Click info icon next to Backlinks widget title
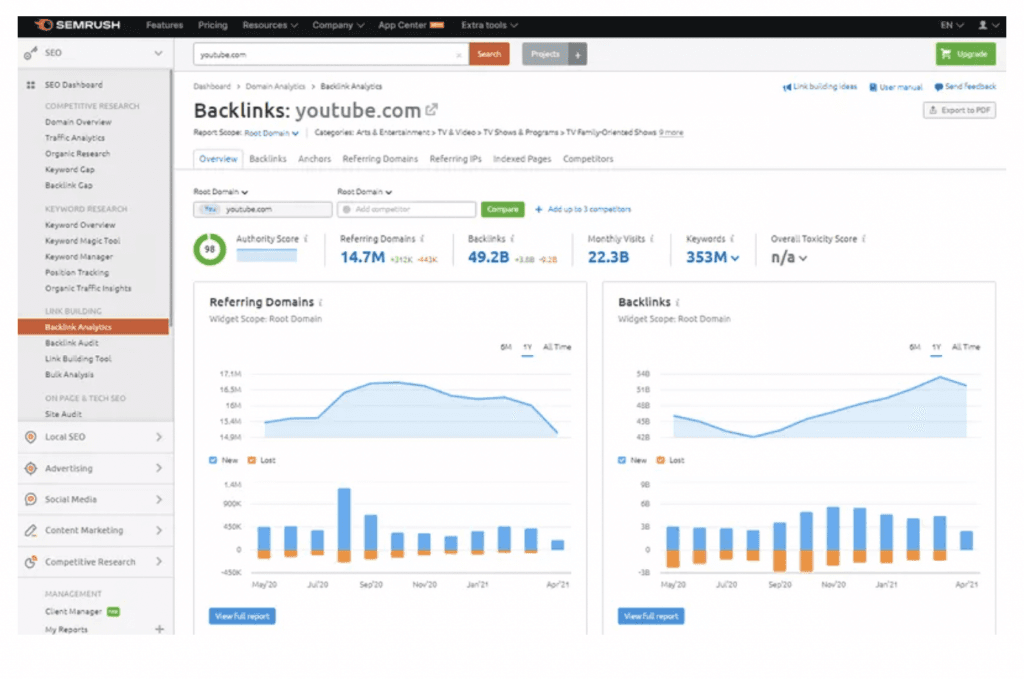Screen dimensions: 1024x679 pos(678,302)
